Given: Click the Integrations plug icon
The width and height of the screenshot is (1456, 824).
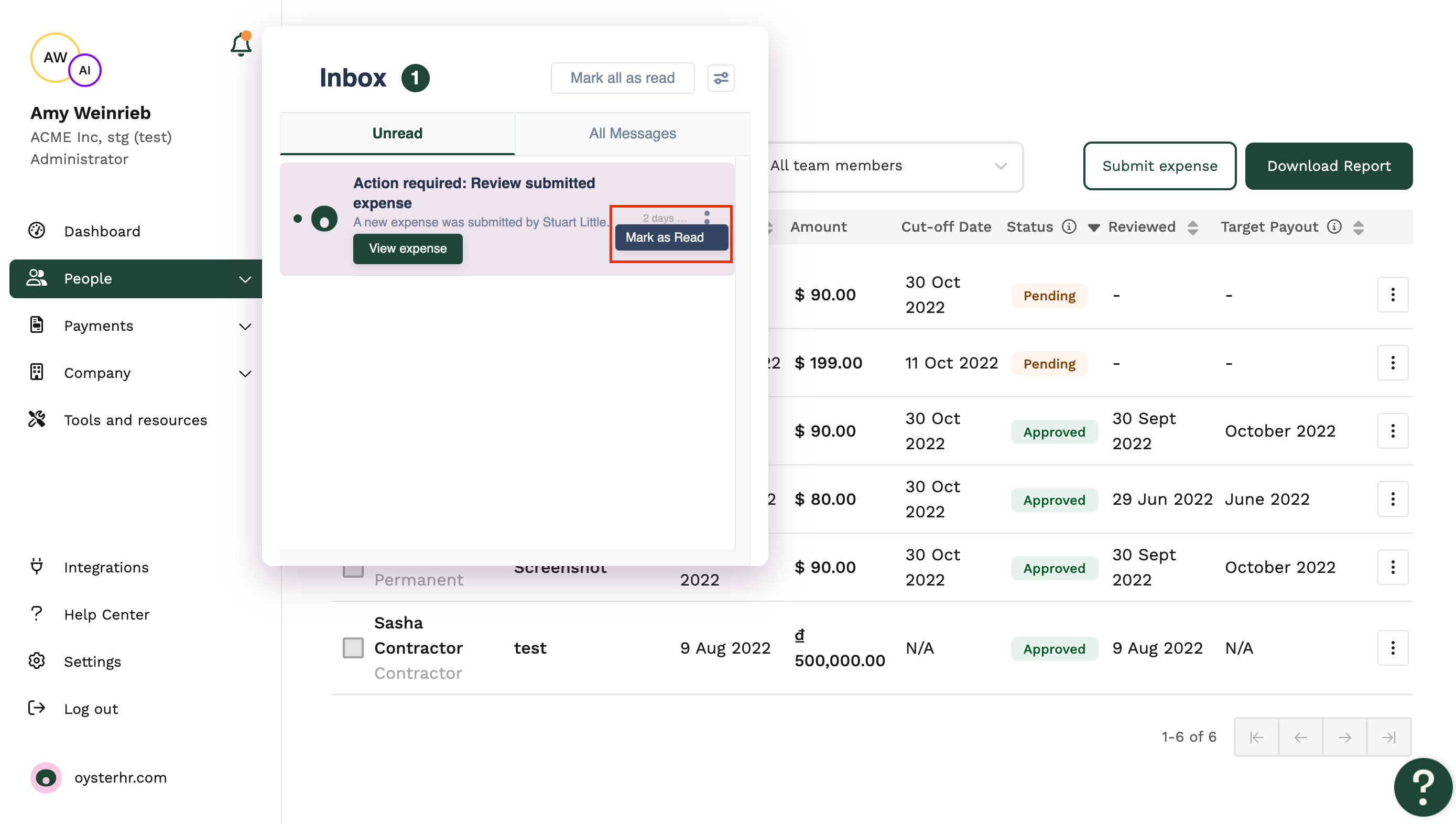Looking at the screenshot, I should [x=37, y=567].
